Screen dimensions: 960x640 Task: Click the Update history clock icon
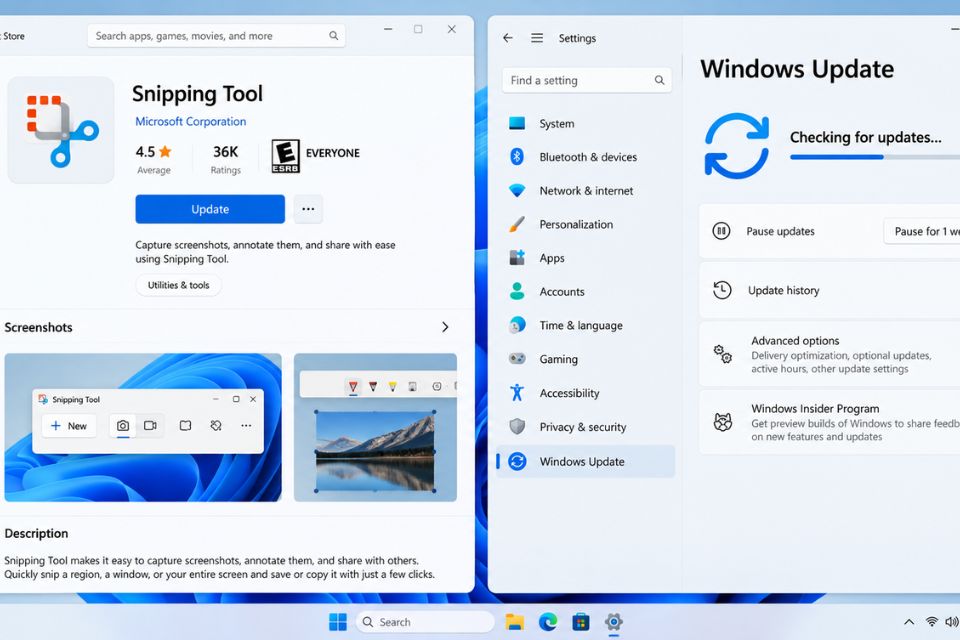pyautogui.click(x=722, y=290)
